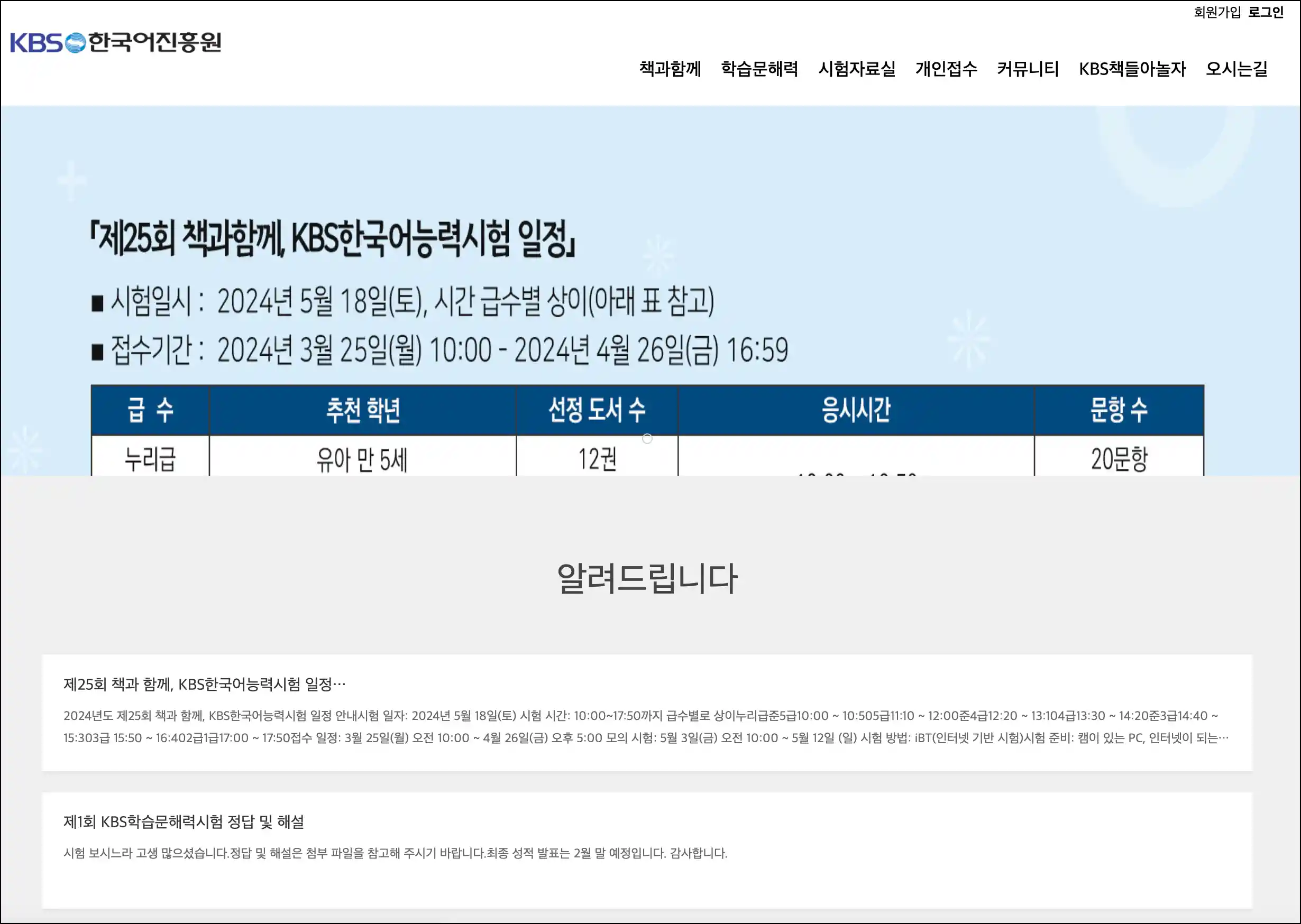Image resolution: width=1301 pixels, height=924 pixels.
Task: Click the 시험일시 line in the banner
Action: (x=402, y=301)
